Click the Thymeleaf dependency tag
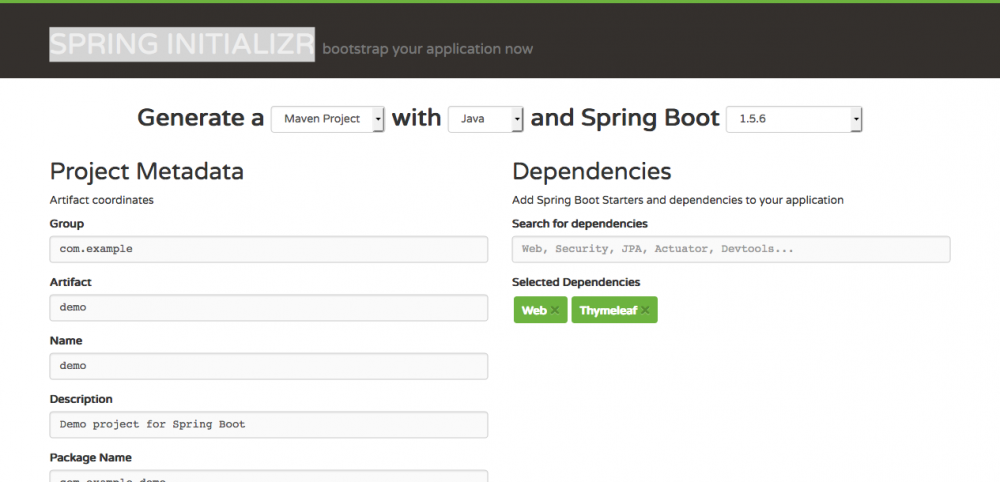Screen dimensions: 1000x482 [607, 311]
